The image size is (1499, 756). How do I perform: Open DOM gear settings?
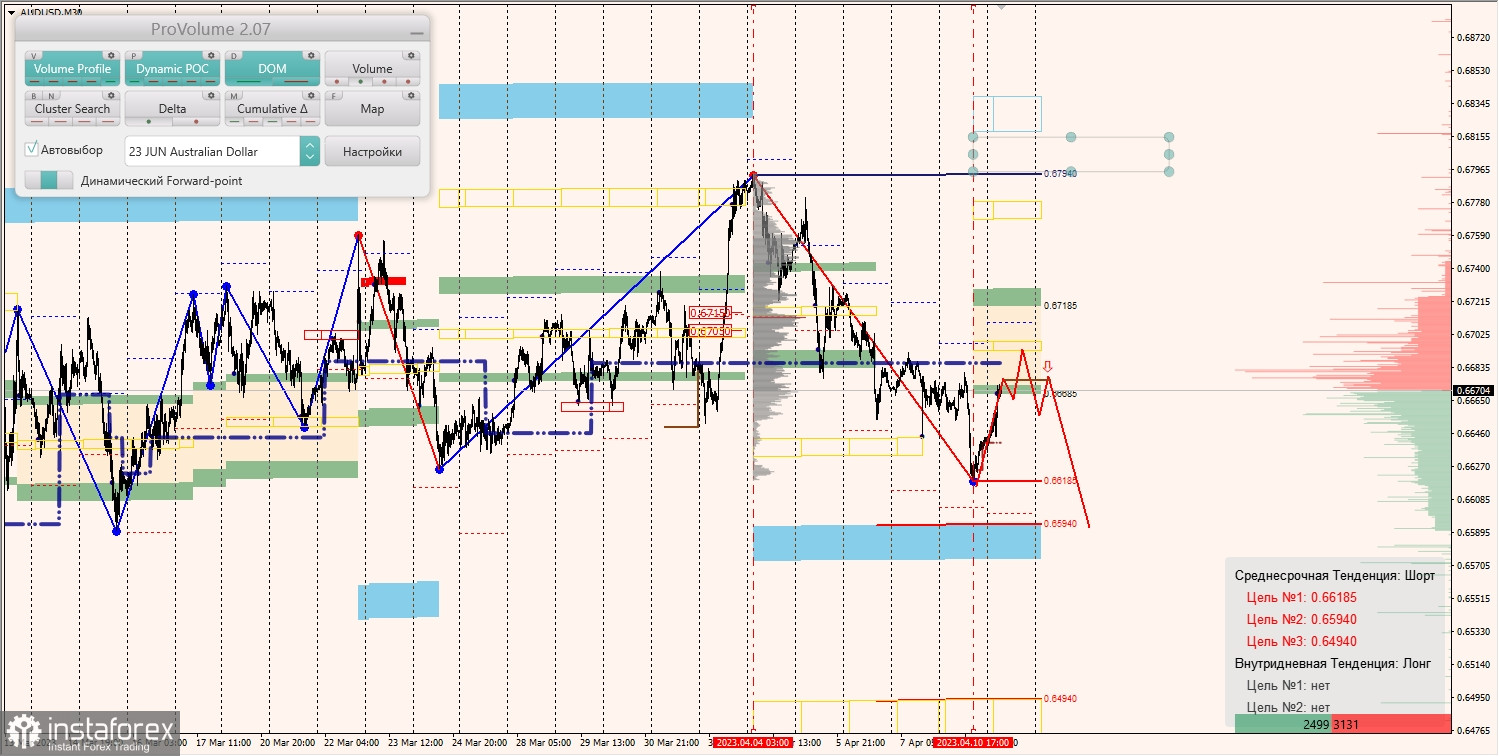[311, 56]
